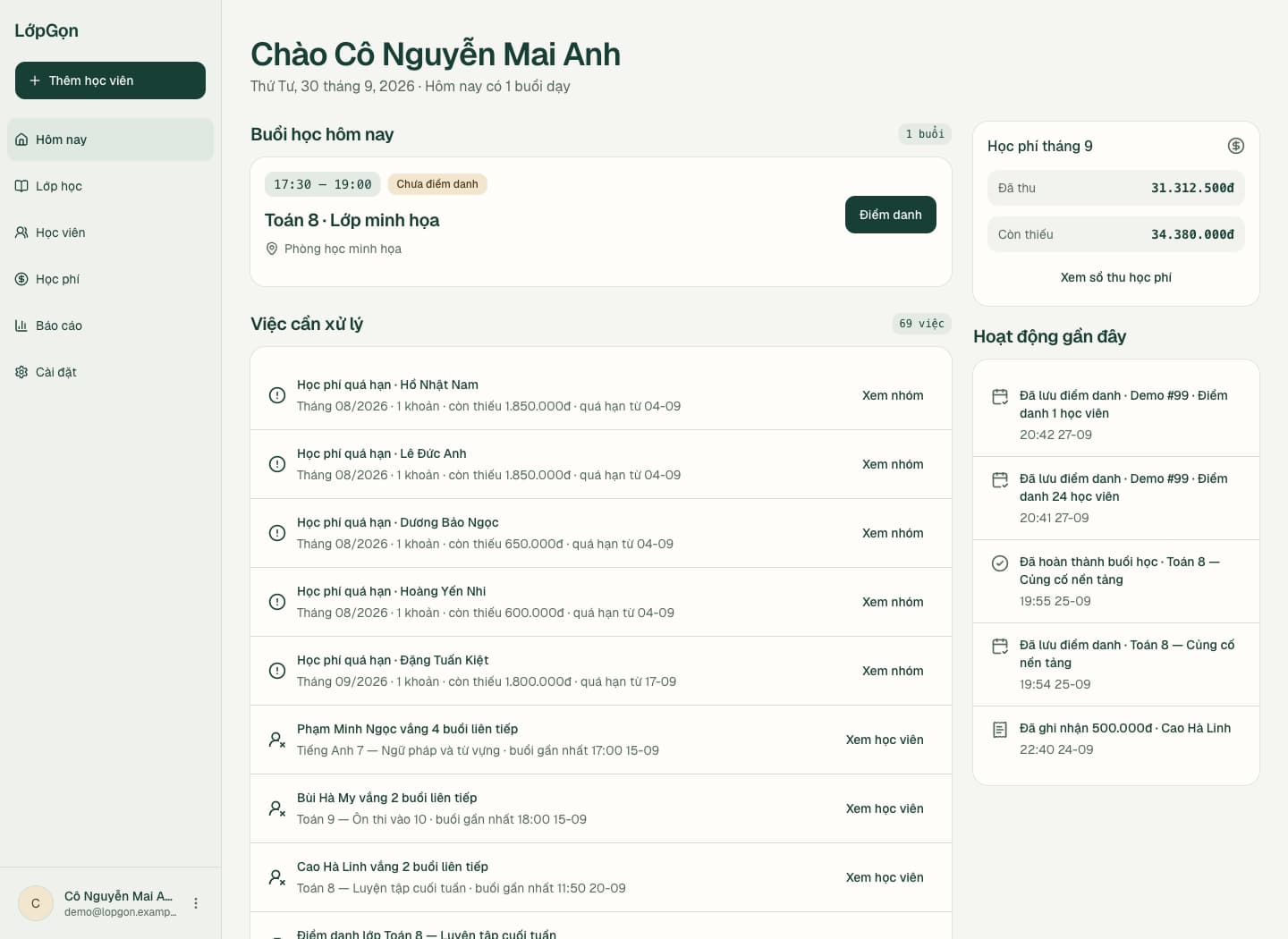
Task: Click absent-user icon in Phạm Minh Ngọc row
Action: (277, 740)
